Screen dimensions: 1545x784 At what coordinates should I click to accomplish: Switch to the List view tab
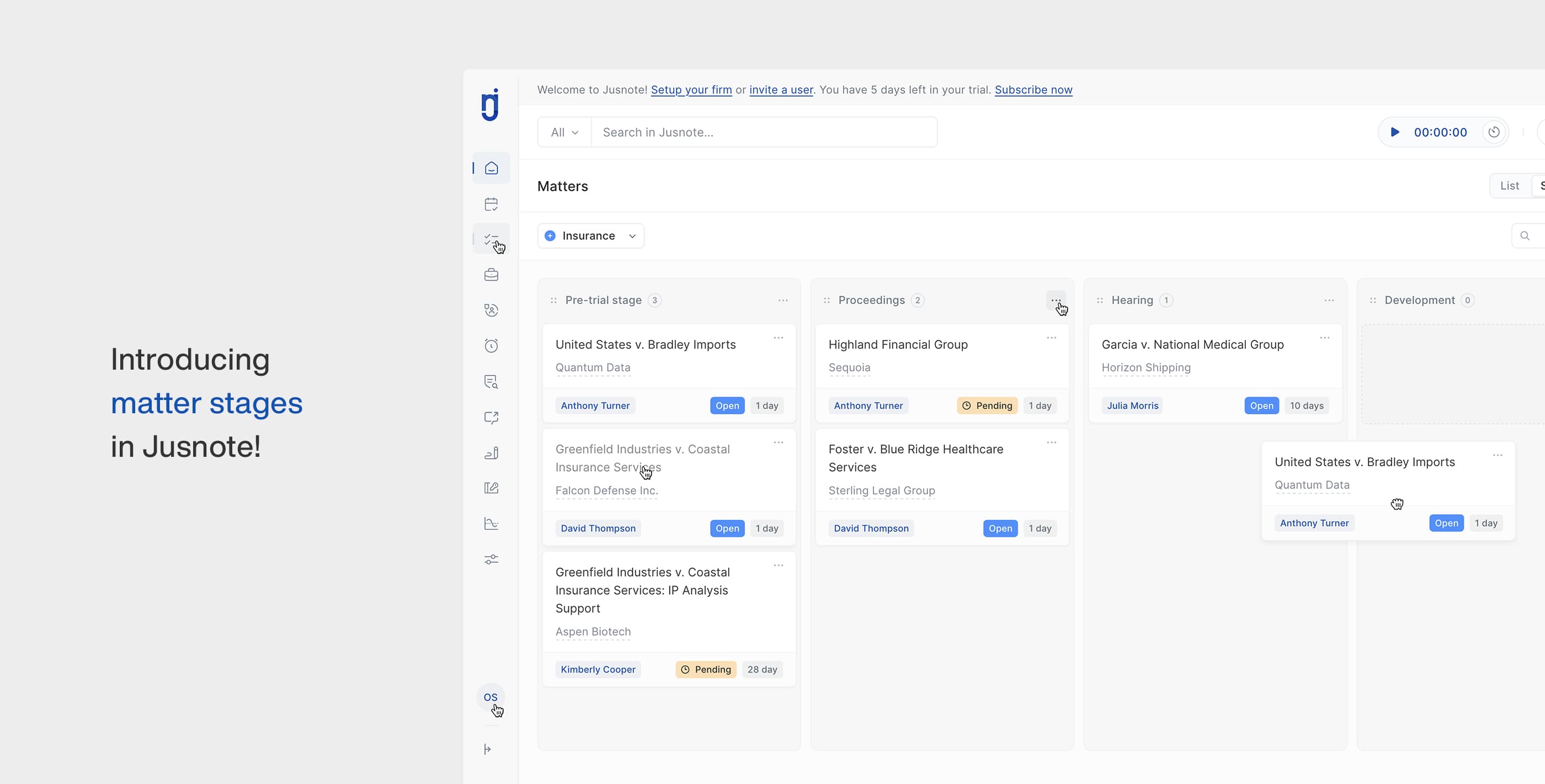click(1510, 186)
